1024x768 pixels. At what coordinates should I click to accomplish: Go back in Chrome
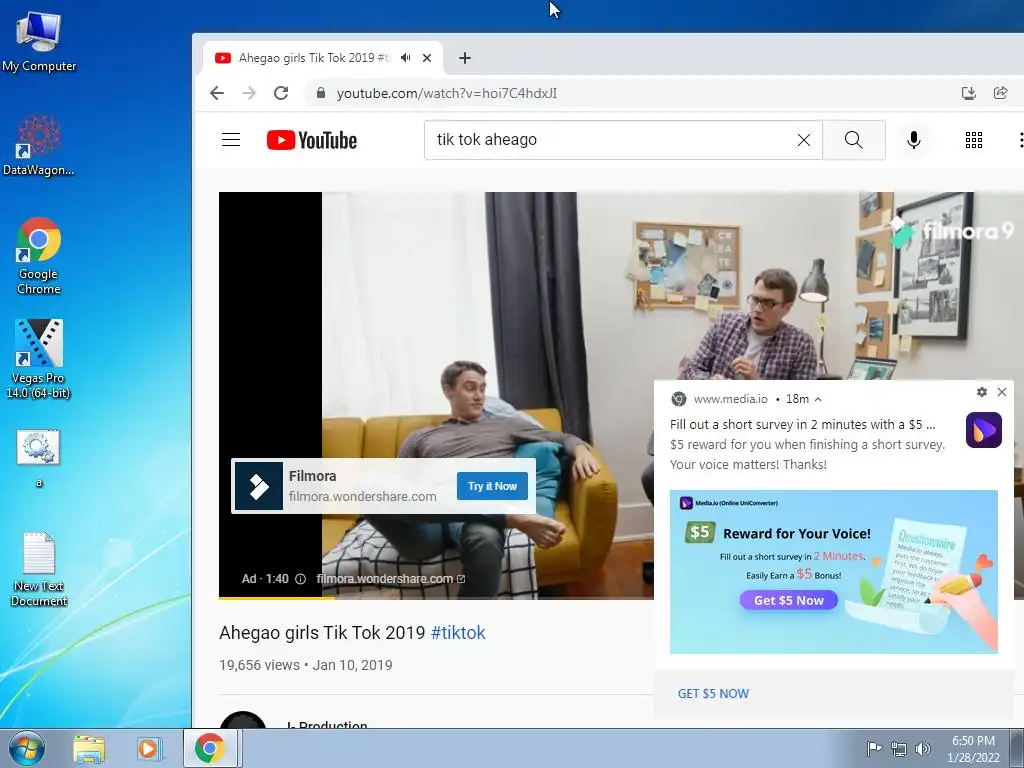coord(217,93)
